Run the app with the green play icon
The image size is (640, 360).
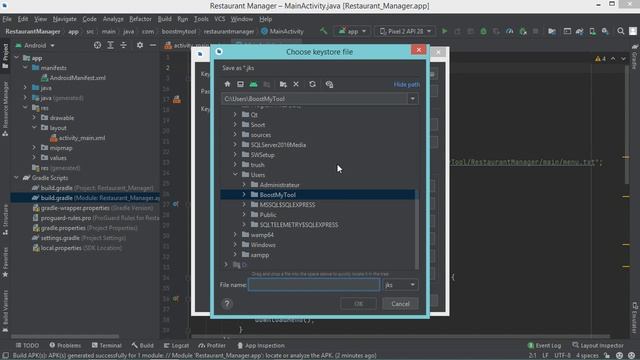(x=444, y=31)
